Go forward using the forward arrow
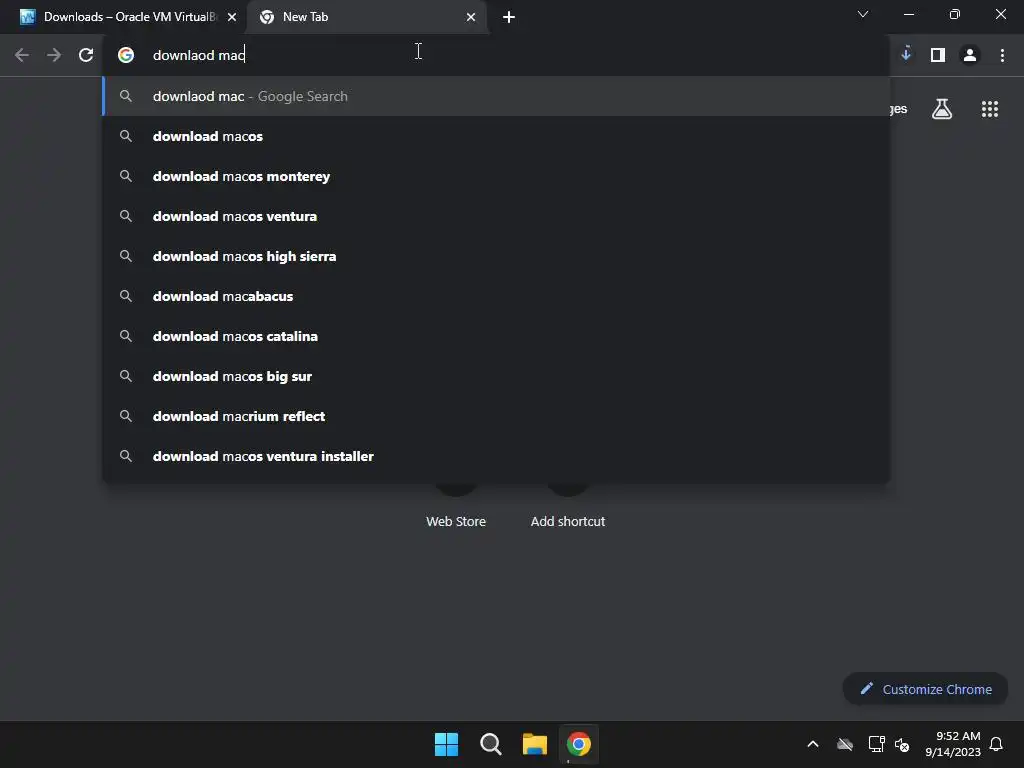Viewport: 1024px width, 768px height. (54, 55)
